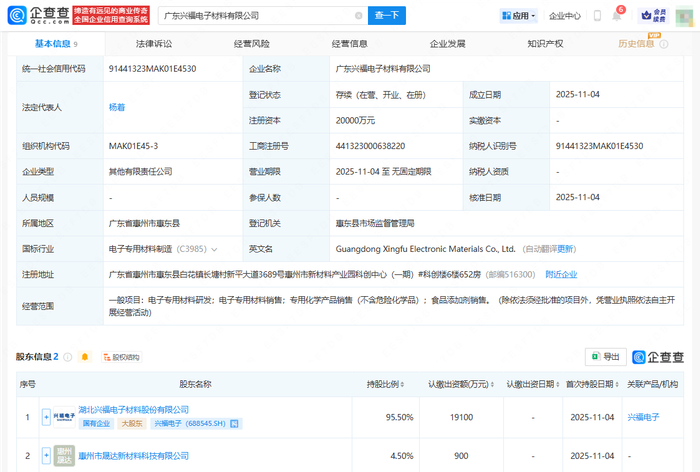
Task: Click the 附近企业 nearby companies link
Action: point(561,274)
